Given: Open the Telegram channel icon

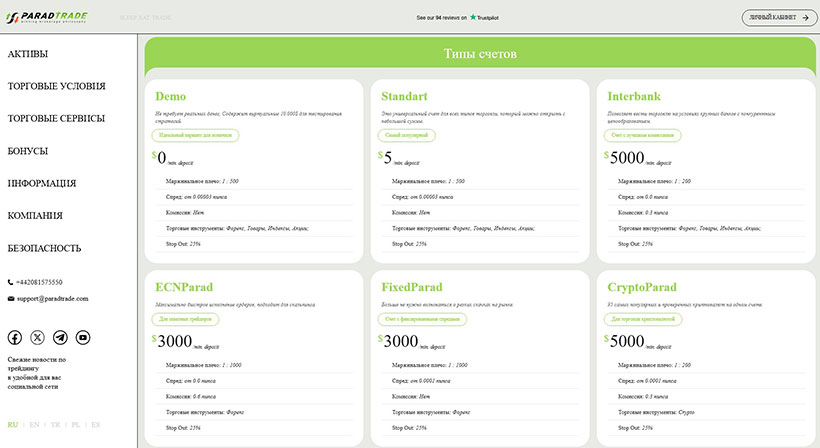Looking at the screenshot, I should tap(60, 338).
